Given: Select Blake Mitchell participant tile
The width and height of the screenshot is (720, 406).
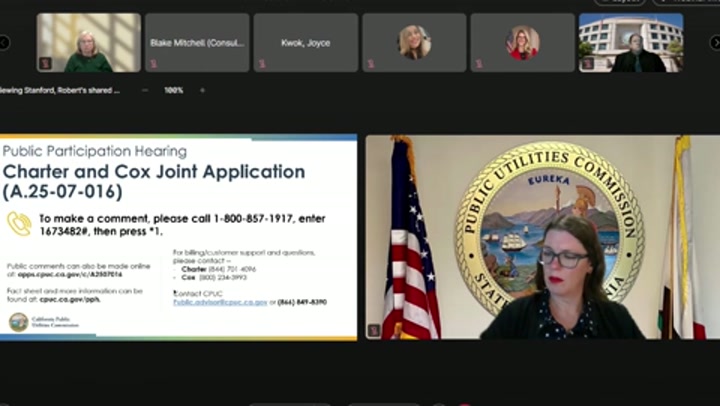Looking at the screenshot, I should tap(197, 42).
